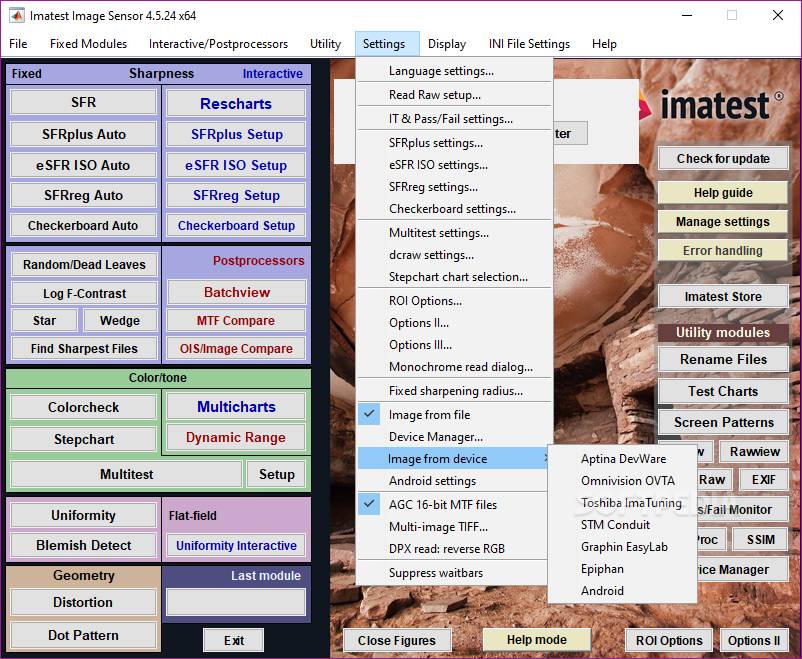Open IT & Pass/Fail settings...
The width and height of the screenshot is (802, 659).
click(454, 119)
